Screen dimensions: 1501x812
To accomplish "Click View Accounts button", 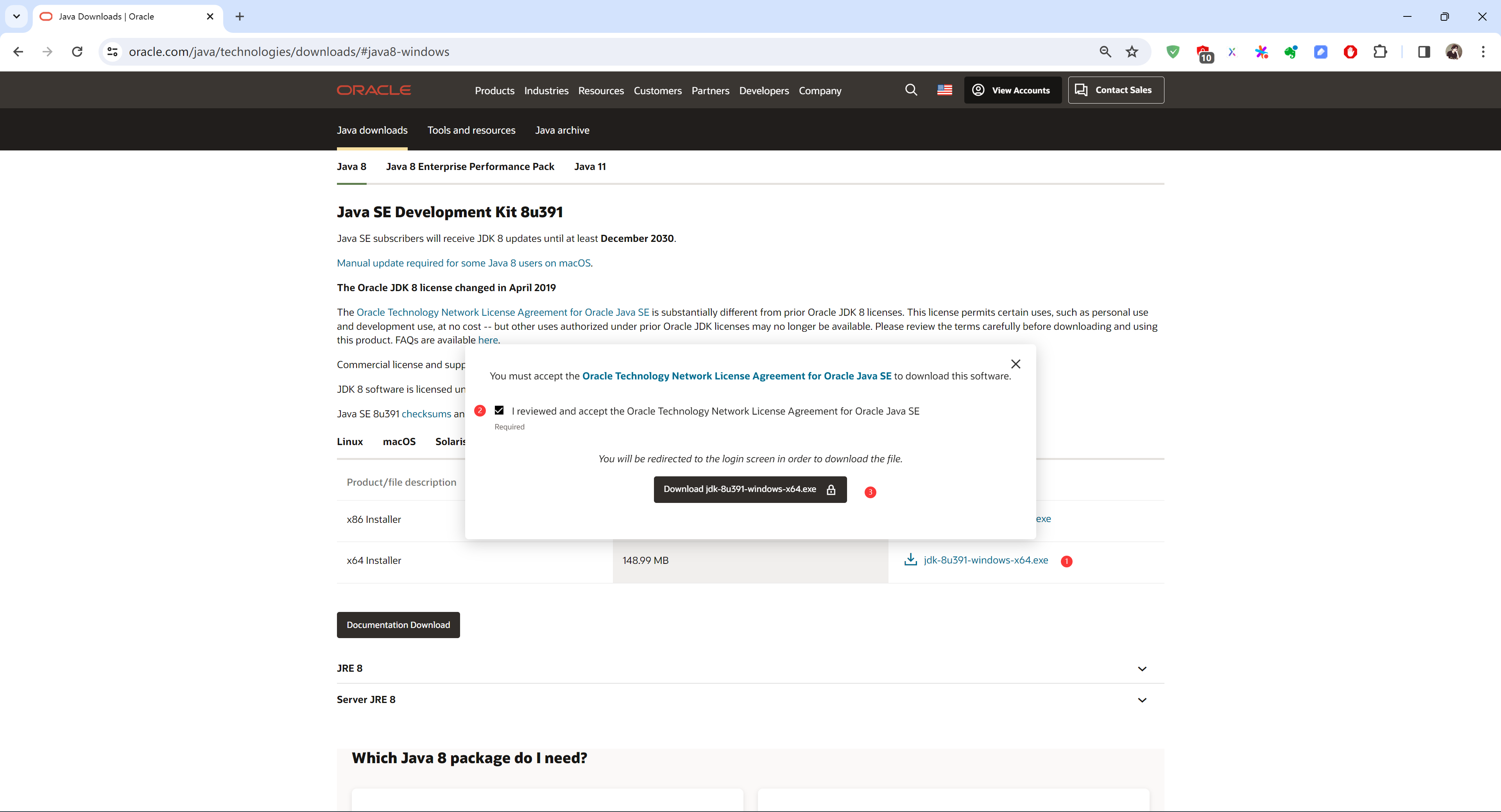I will [1012, 90].
